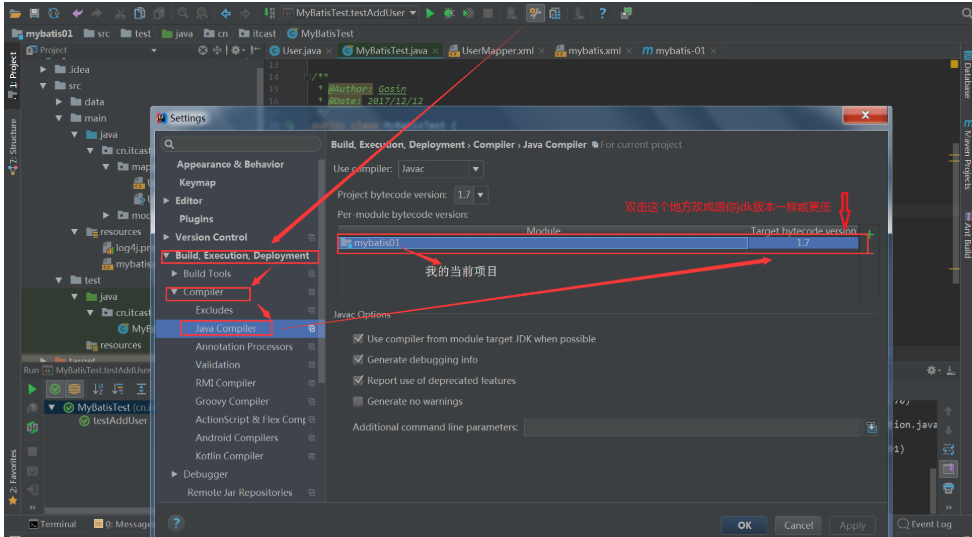Toggle show passed tests in the Run panel
Image resolution: width=972 pixels, height=537 pixels.
pos(55,389)
